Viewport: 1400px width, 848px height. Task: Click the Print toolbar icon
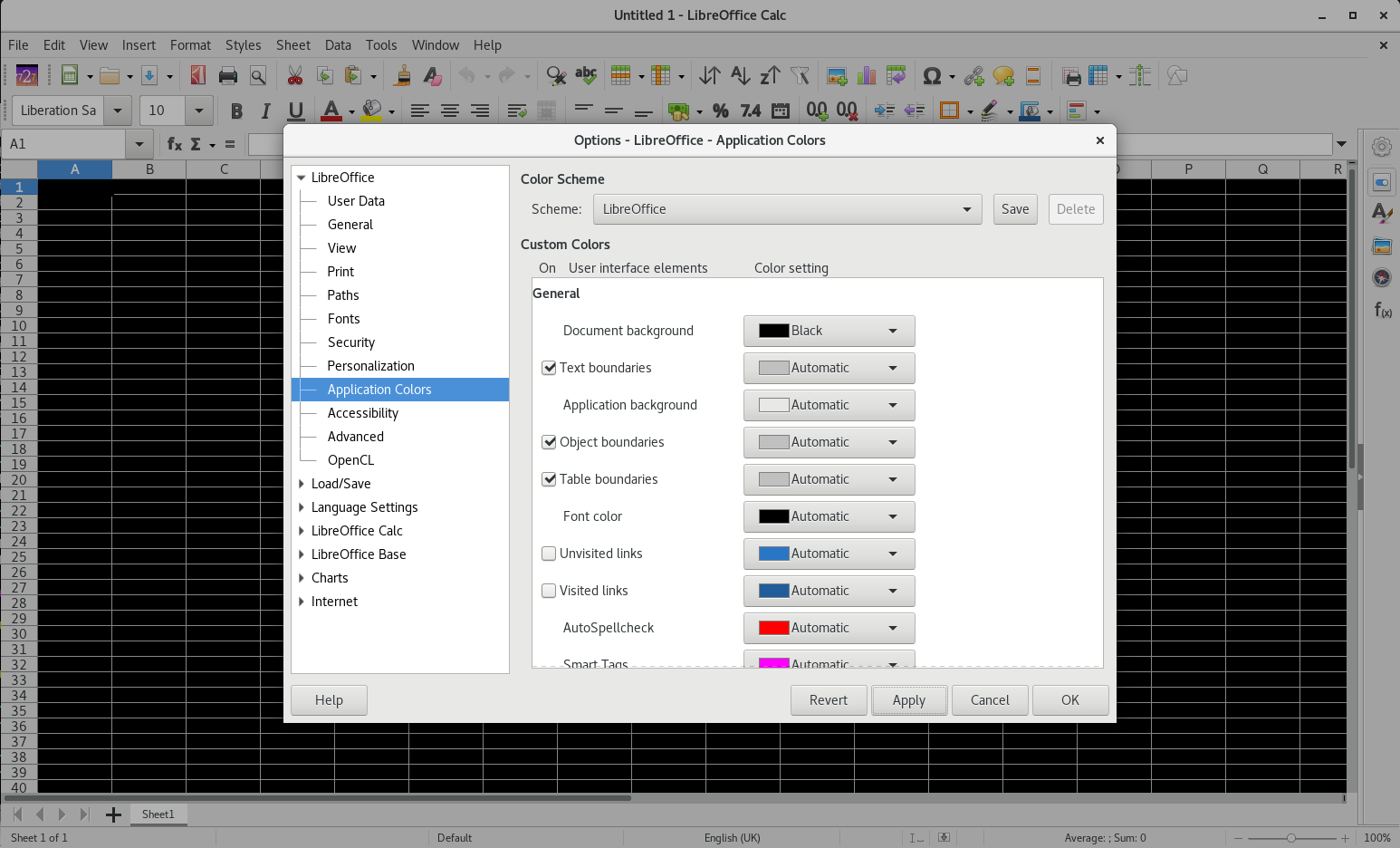point(228,76)
